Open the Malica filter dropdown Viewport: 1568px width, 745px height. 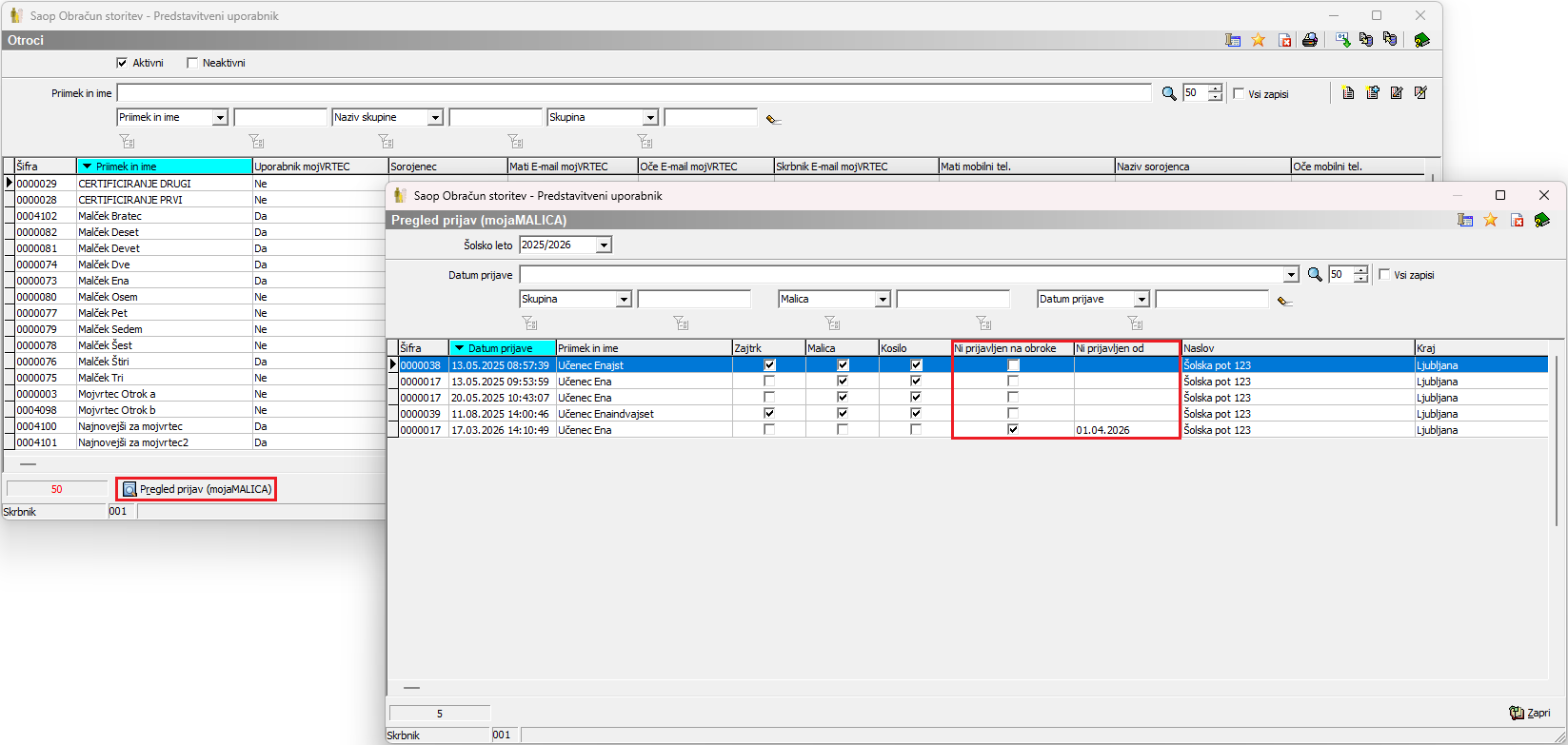pos(883,300)
